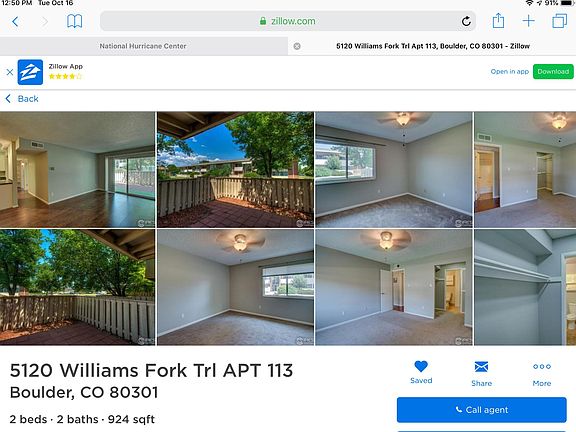Add a new tab with plus icon
576x432 pixels.
coord(528,21)
